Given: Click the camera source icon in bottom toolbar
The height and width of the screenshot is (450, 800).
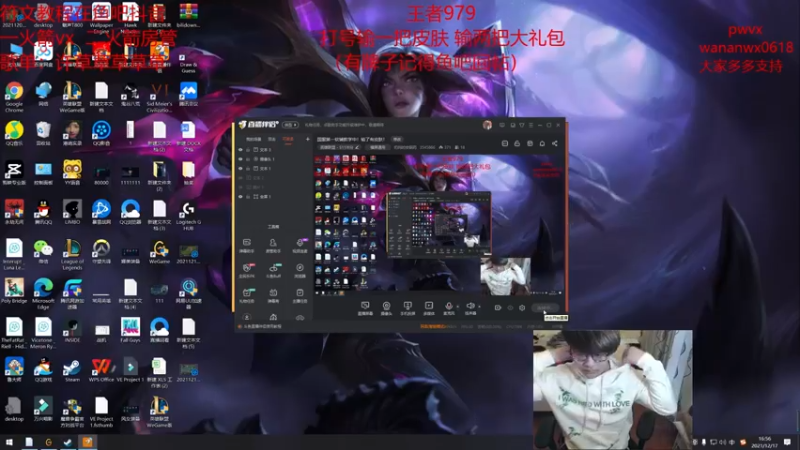Looking at the screenshot, I should pyautogui.click(x=386, y=306).
